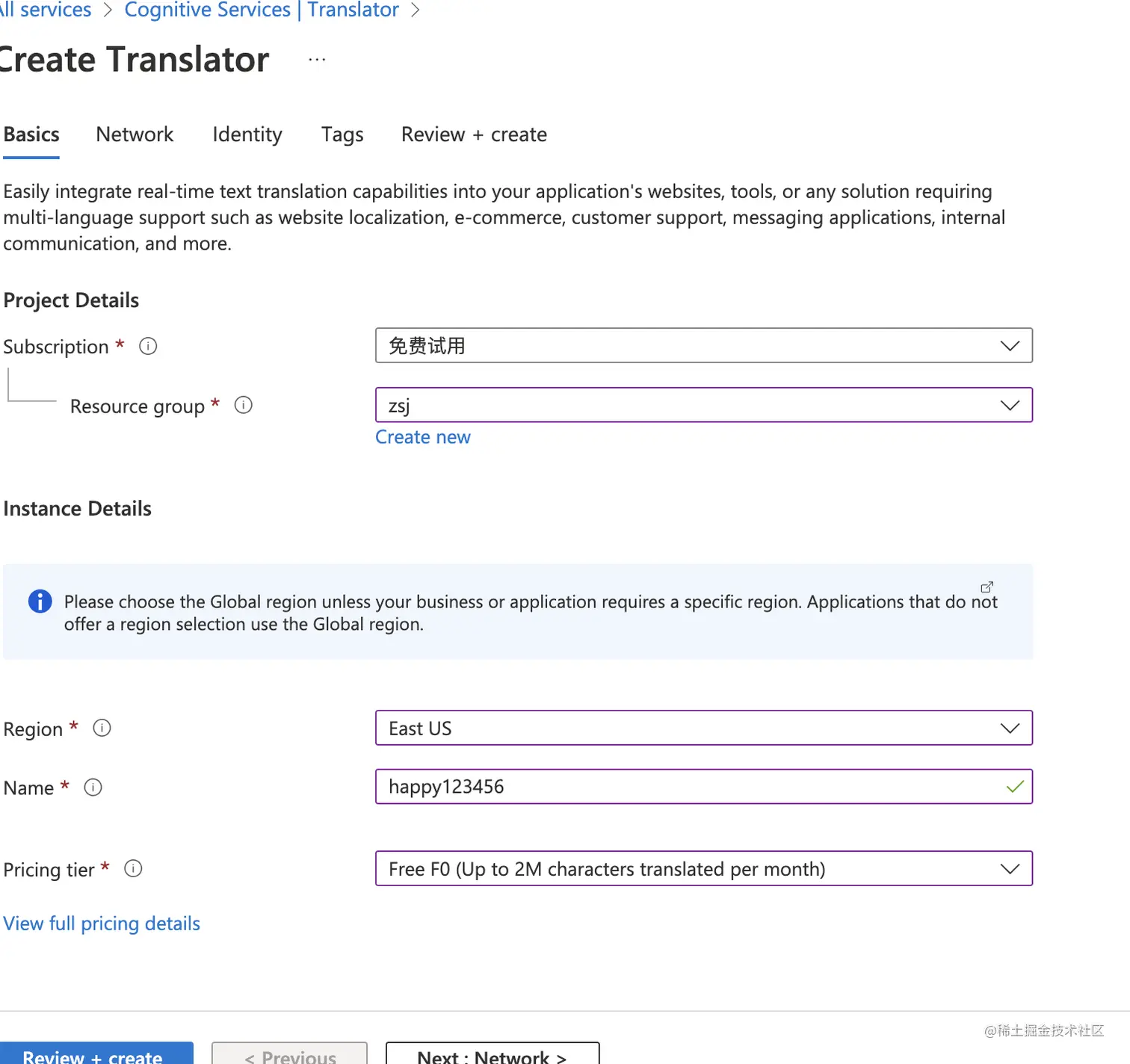Viewport: 1130px width, 1064px height.
Task: Click the Previous button
Action: pos(290,1053)
